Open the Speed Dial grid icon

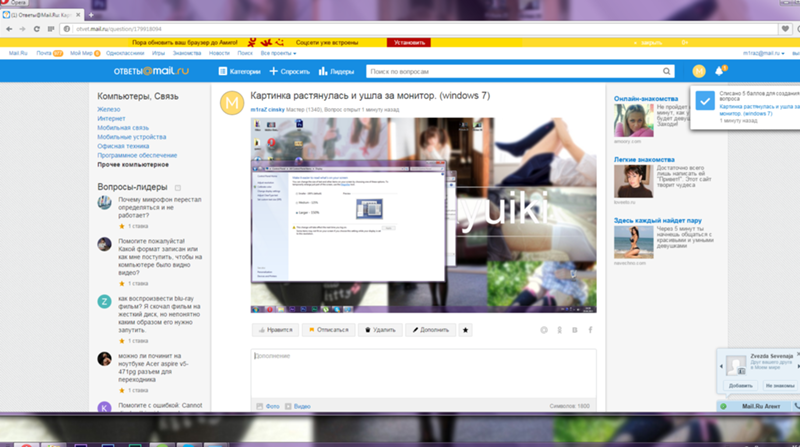(x=51, y=29)
